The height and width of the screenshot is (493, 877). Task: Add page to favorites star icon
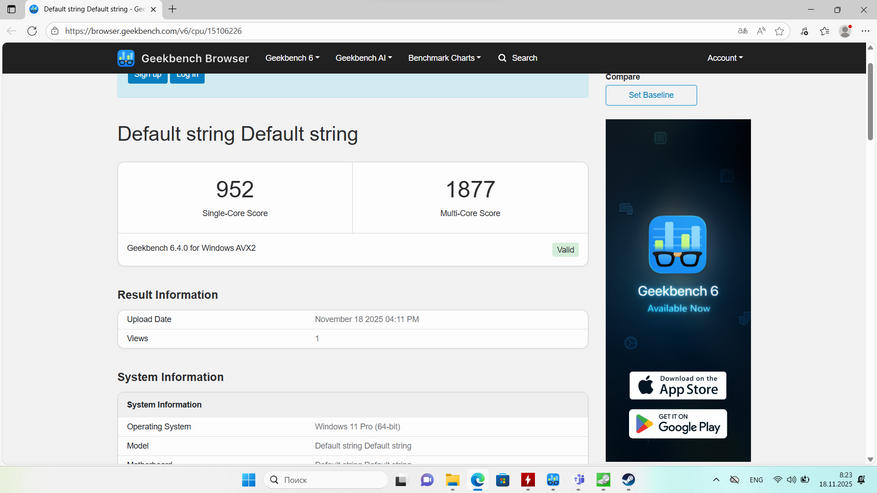pos(779,31)
